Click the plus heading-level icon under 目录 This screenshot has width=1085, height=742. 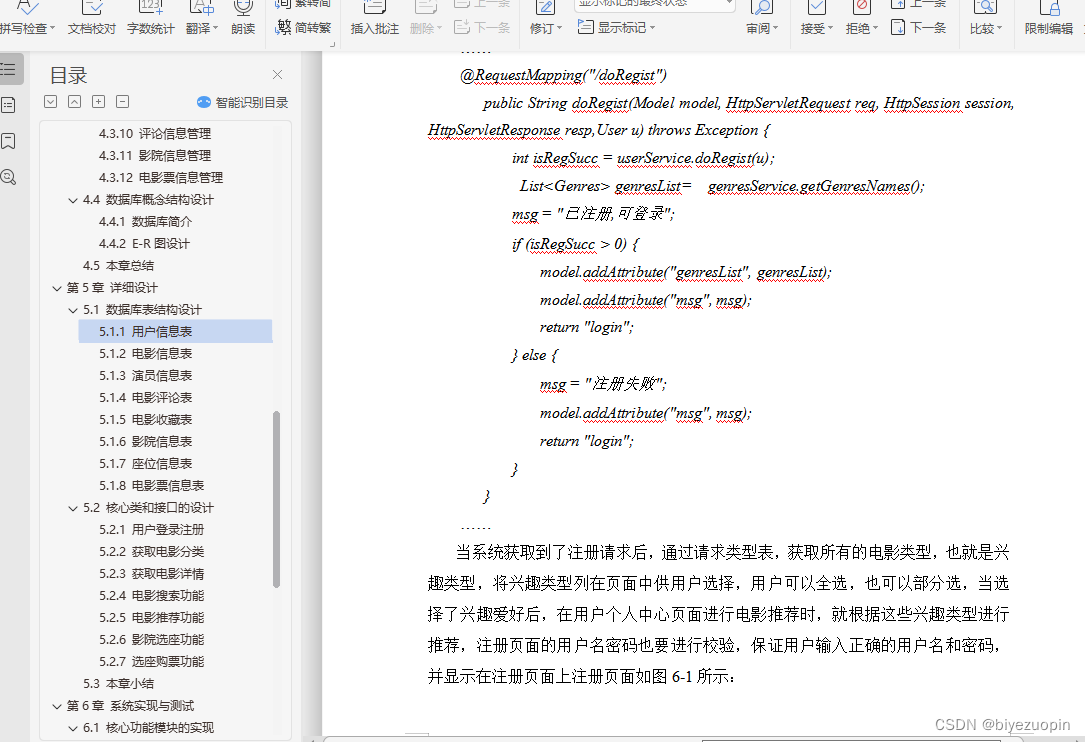point(99,102)
